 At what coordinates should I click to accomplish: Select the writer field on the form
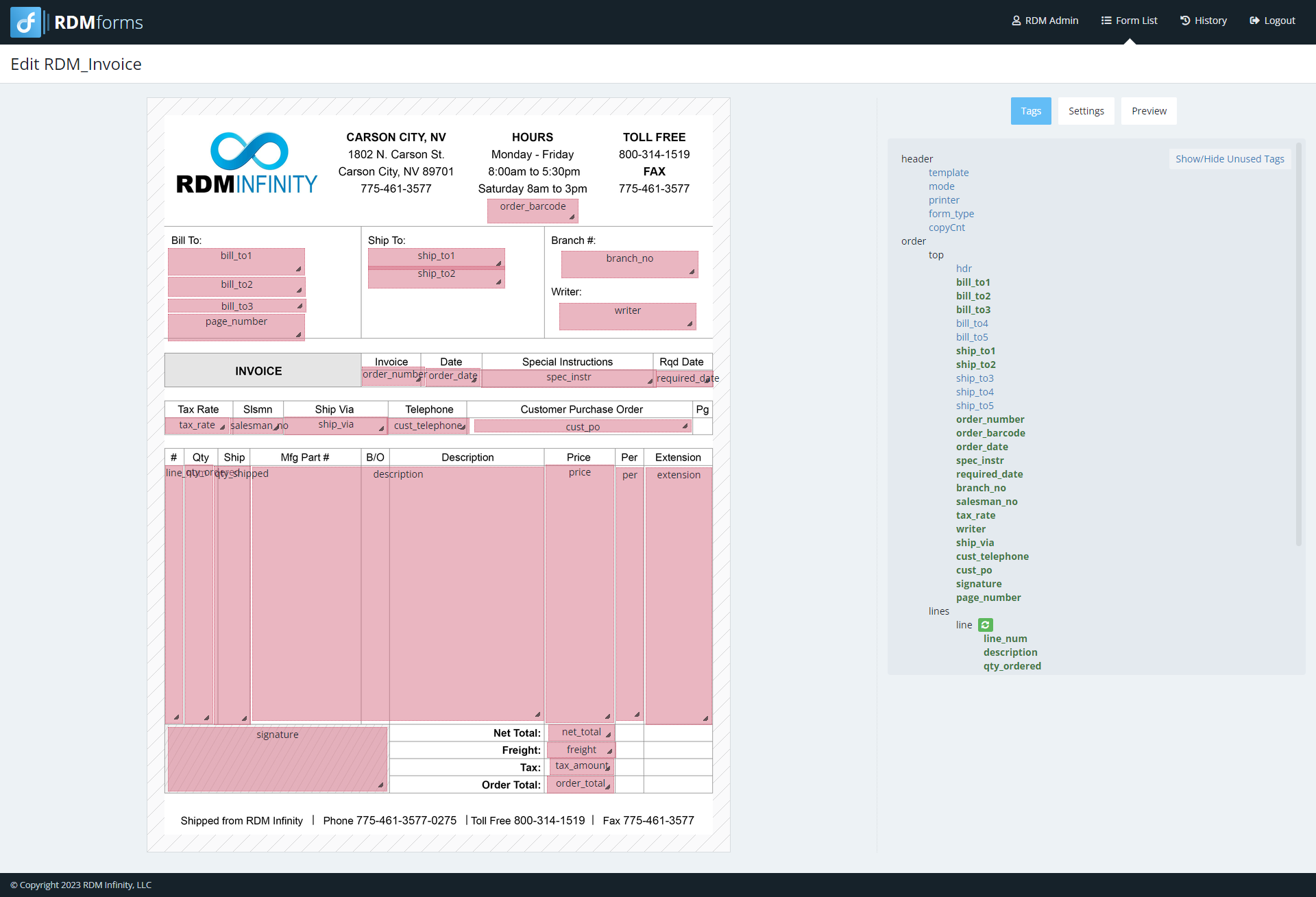627,316
